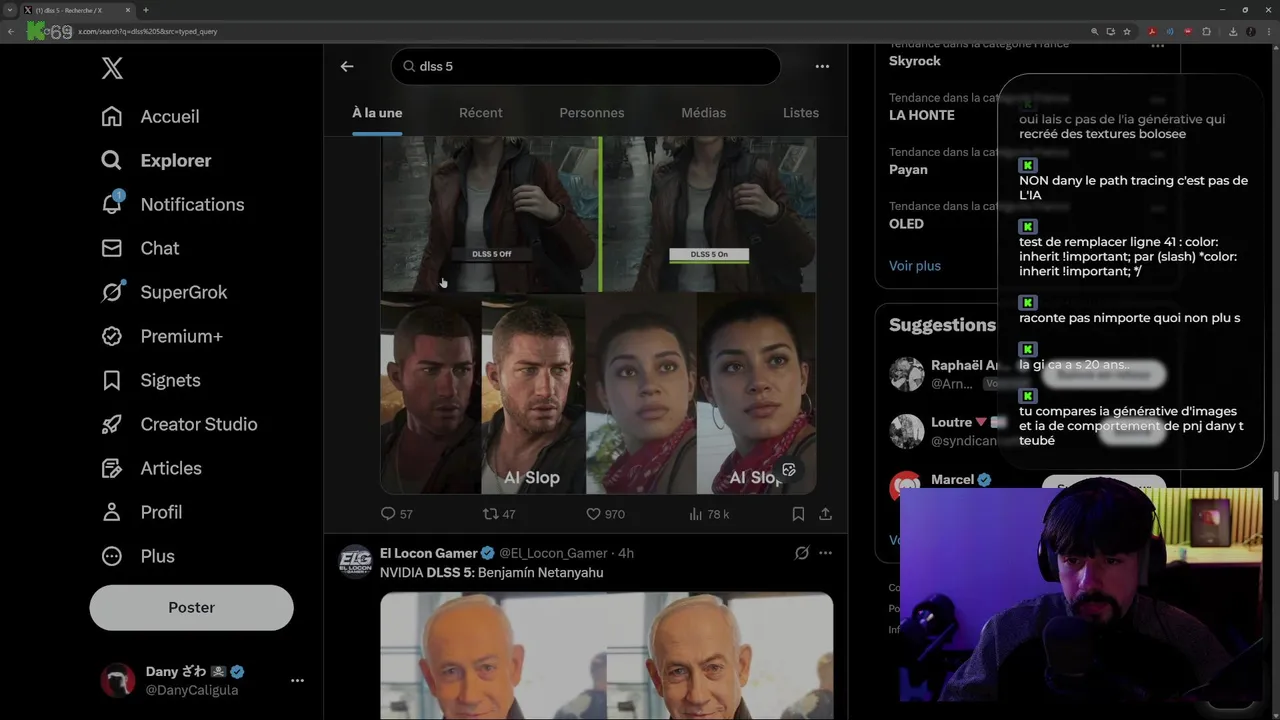This screenshot has width=1280, height=720.
Task: Select the dlss 5 Recherche browser tab
Action: point(77,9)
